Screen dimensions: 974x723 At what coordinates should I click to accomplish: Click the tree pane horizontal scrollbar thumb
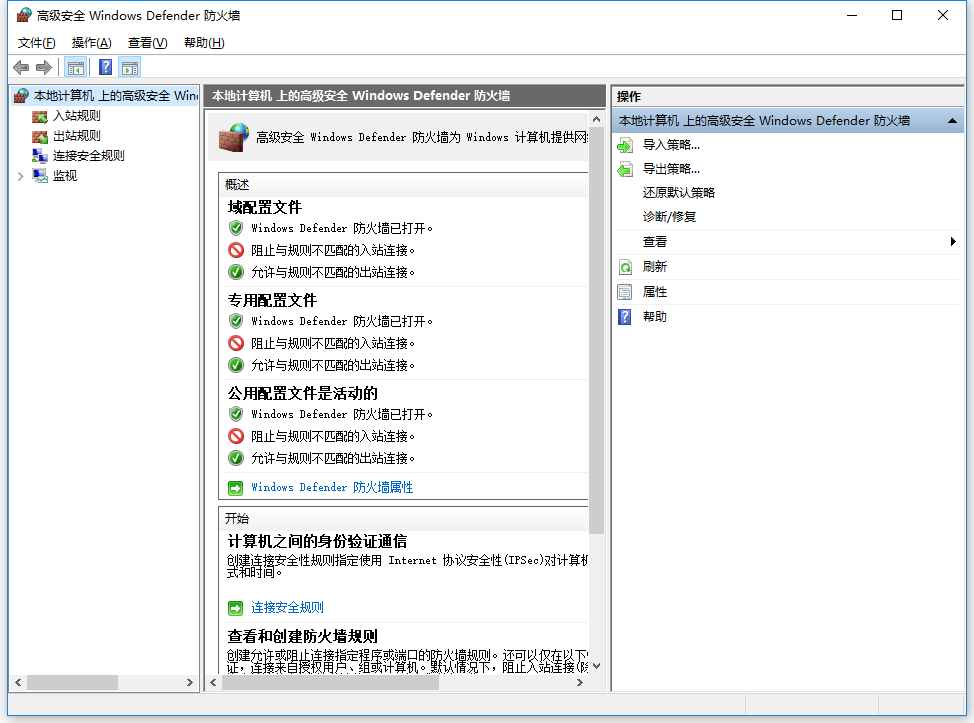[x=72, y=683]
